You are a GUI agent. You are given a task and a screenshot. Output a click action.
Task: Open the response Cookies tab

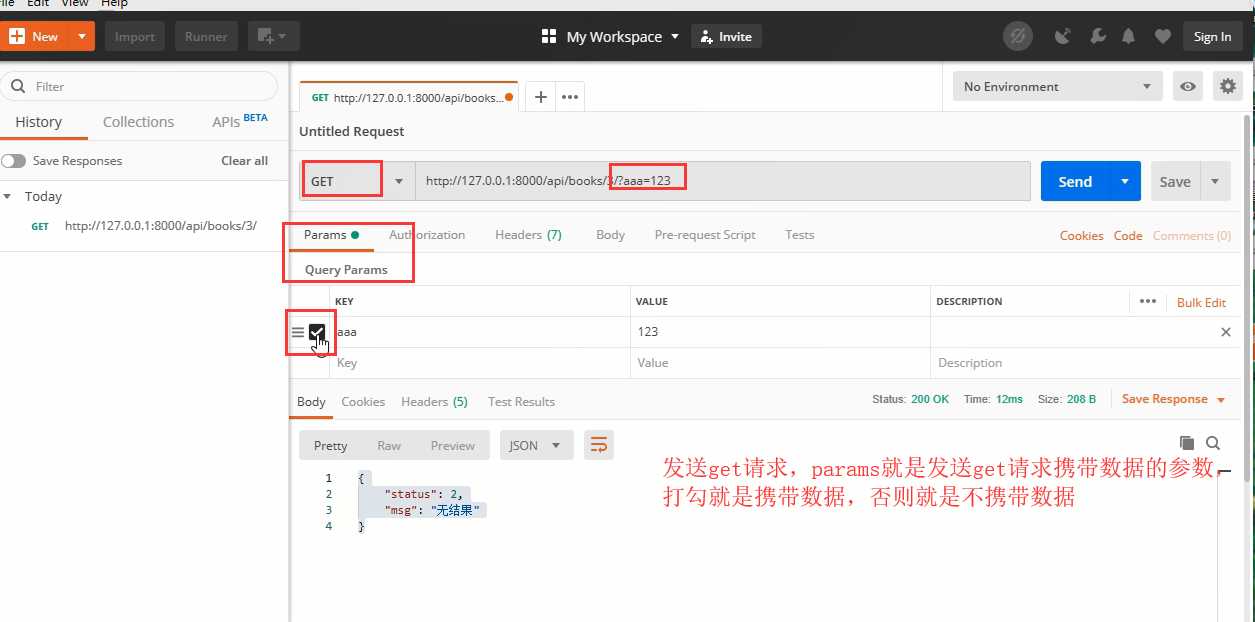pyautogui.click(x=363, y=402)
